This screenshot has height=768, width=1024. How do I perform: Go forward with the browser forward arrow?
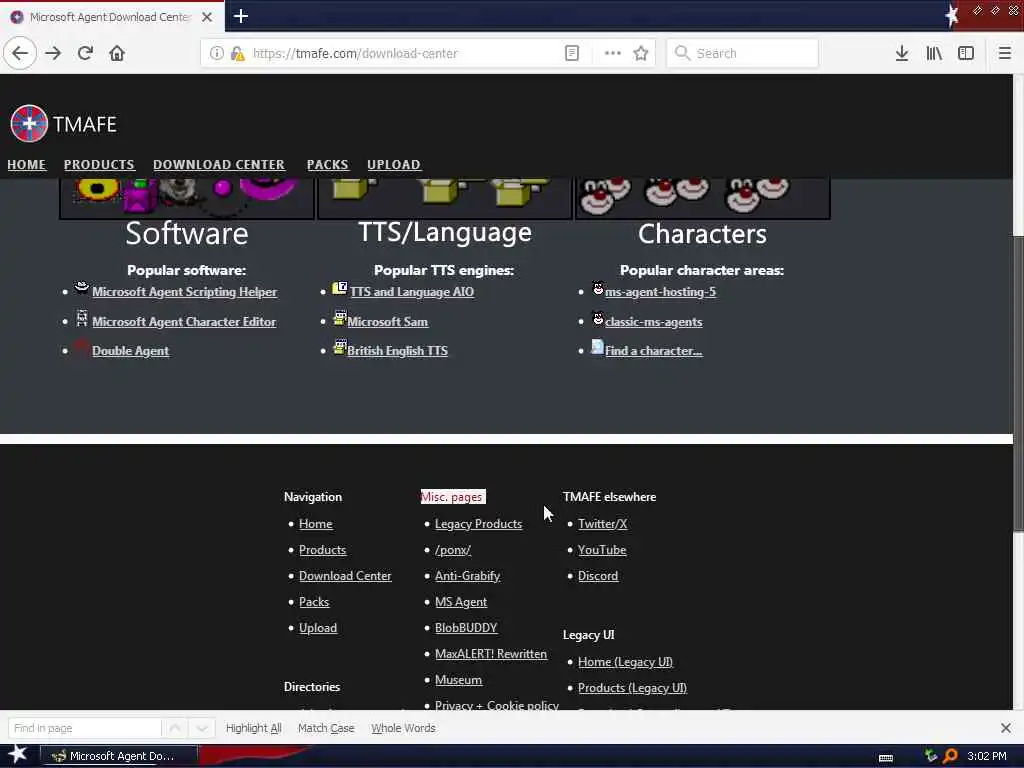pos(53,53)
